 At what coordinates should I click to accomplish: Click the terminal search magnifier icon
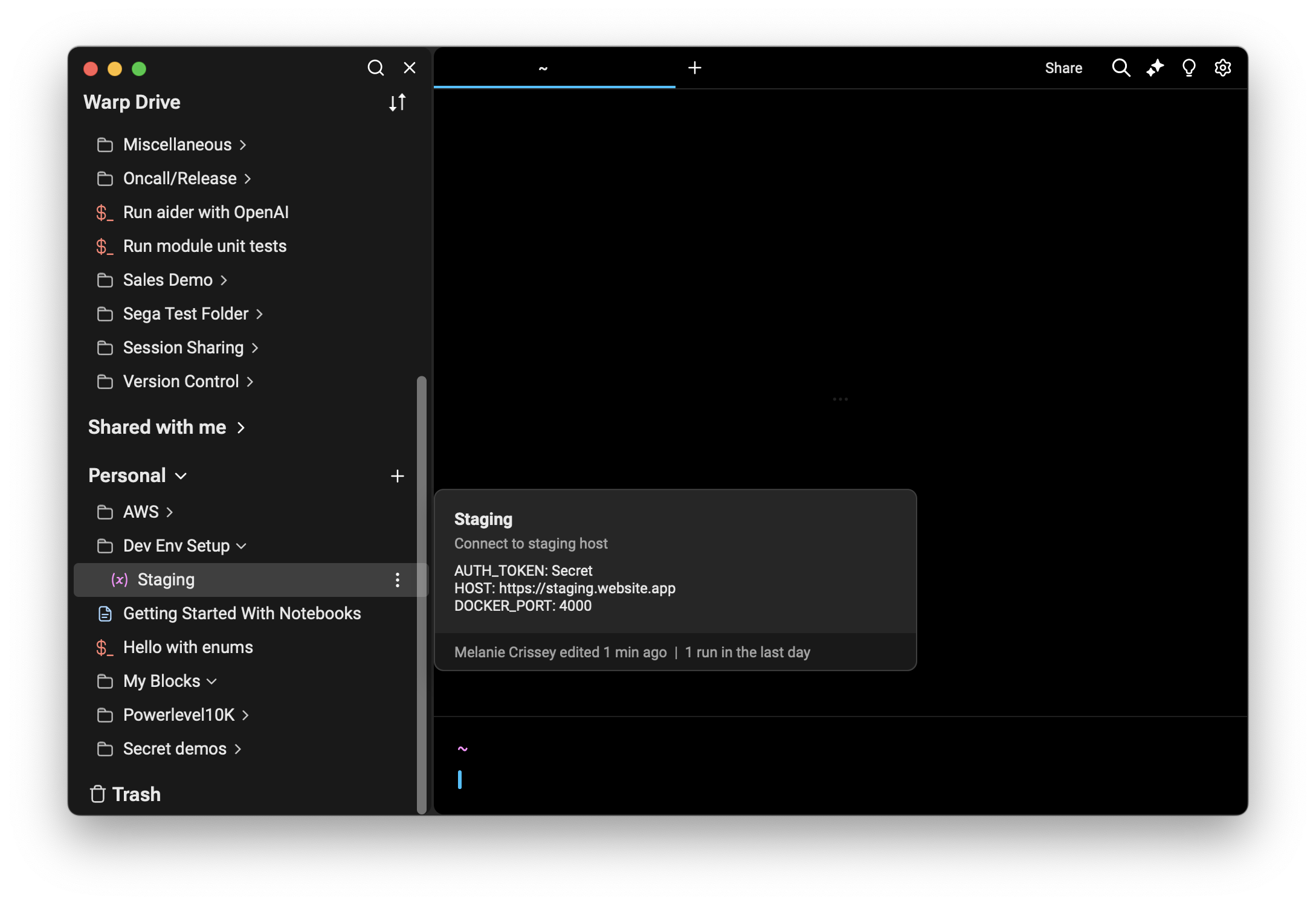click(x=1121, y=68)
